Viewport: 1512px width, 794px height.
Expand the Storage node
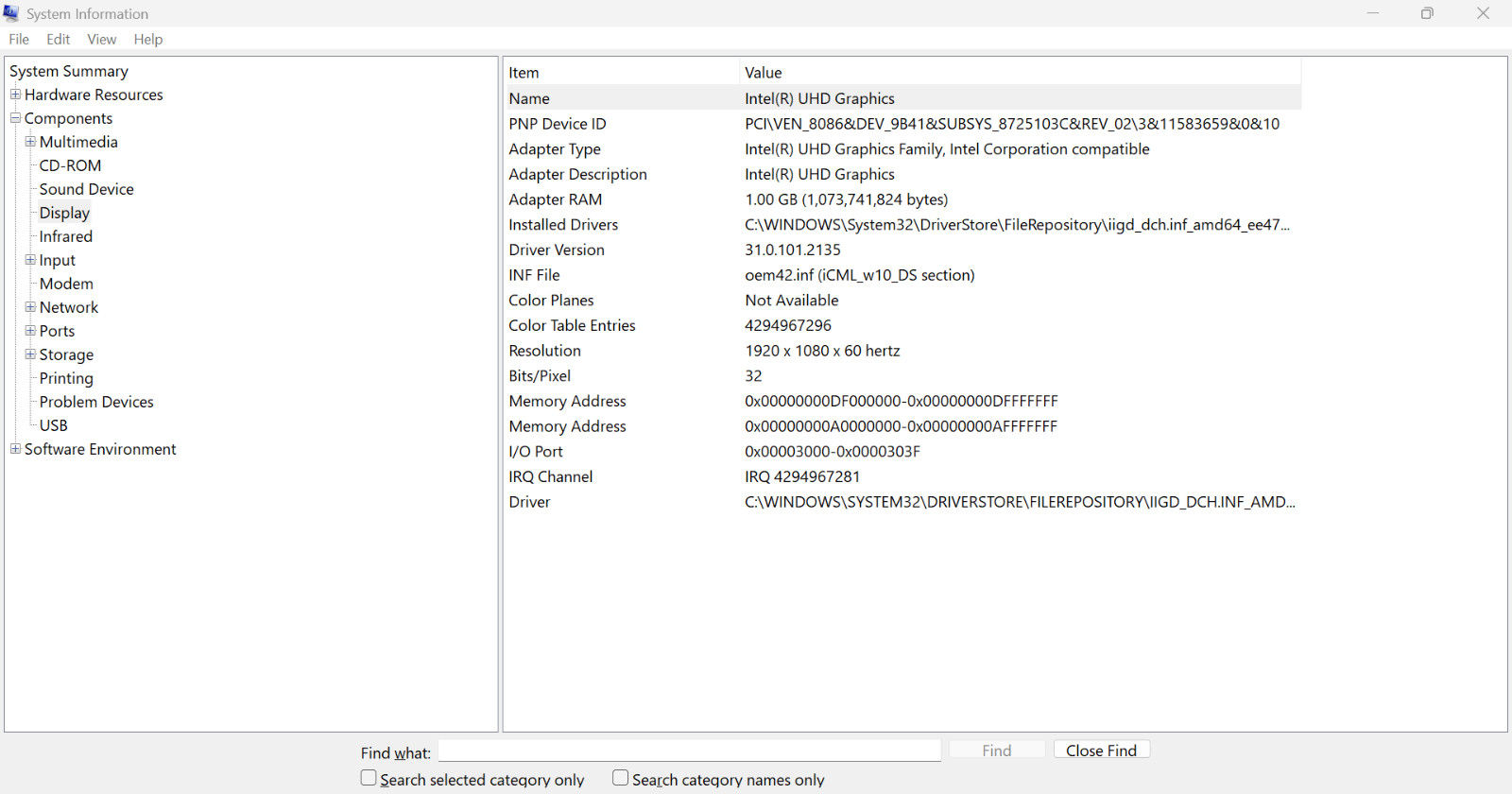[30, 354]
